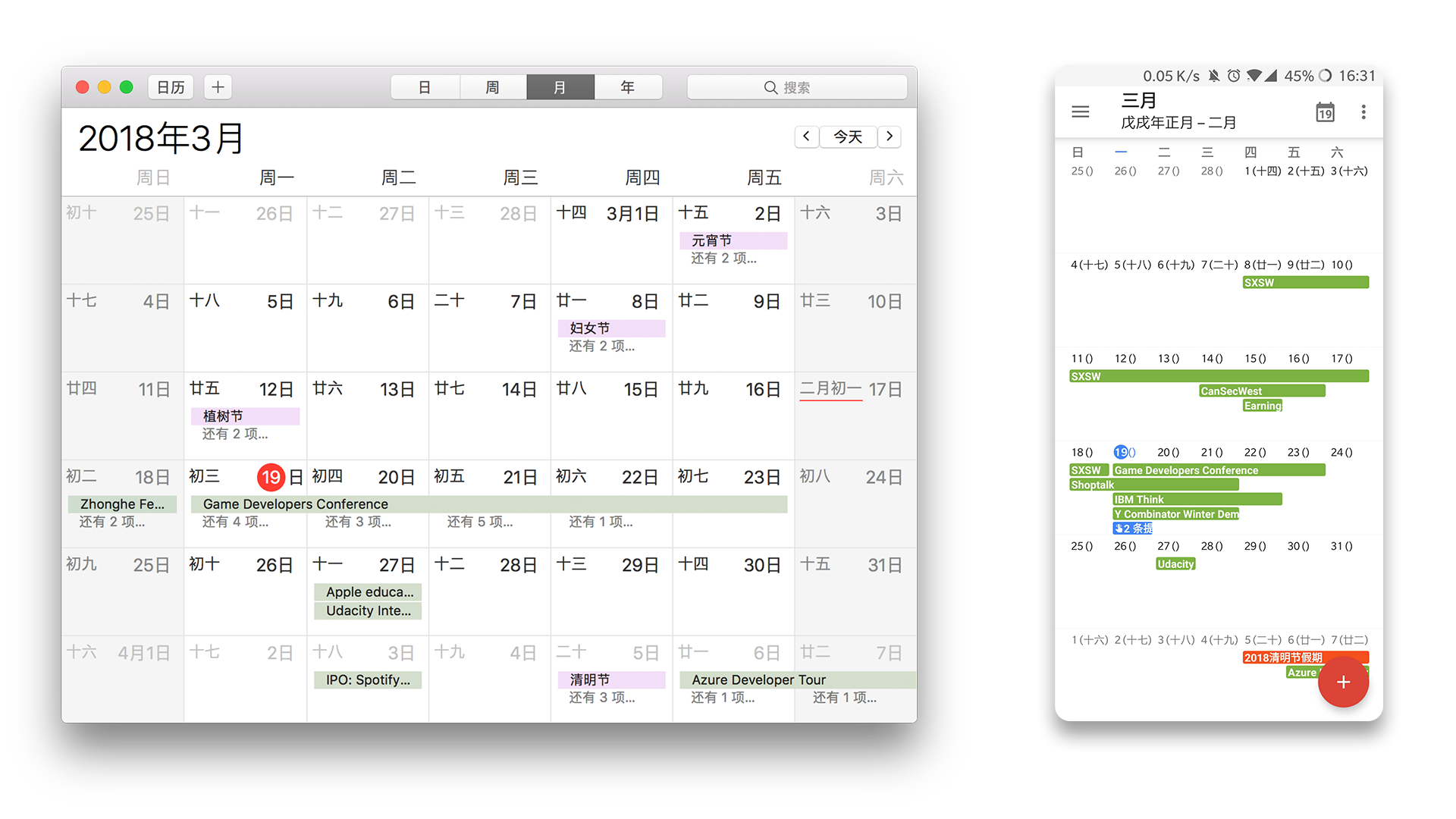Click the 今天 today button
This screenshot has height=819, width=1456.
coord(848,136)
